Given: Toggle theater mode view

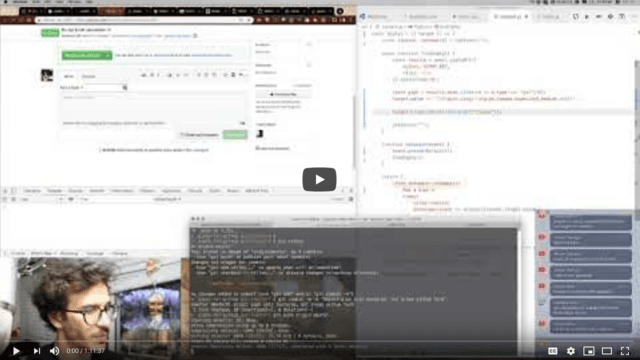Looking at the screenshot, I should pyautogui.click(x=607, y=351).
